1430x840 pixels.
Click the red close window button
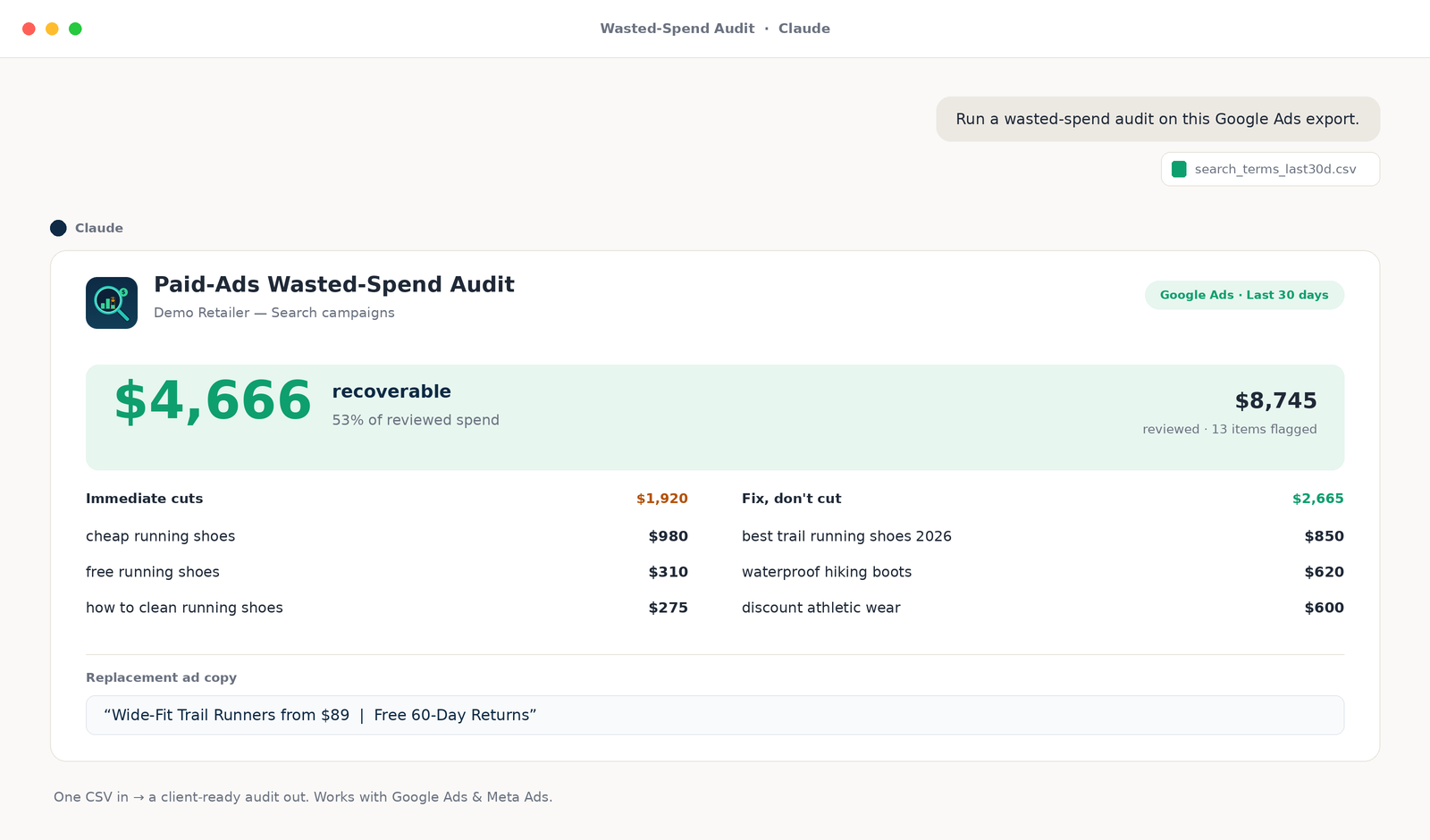[x=29, y=29]
